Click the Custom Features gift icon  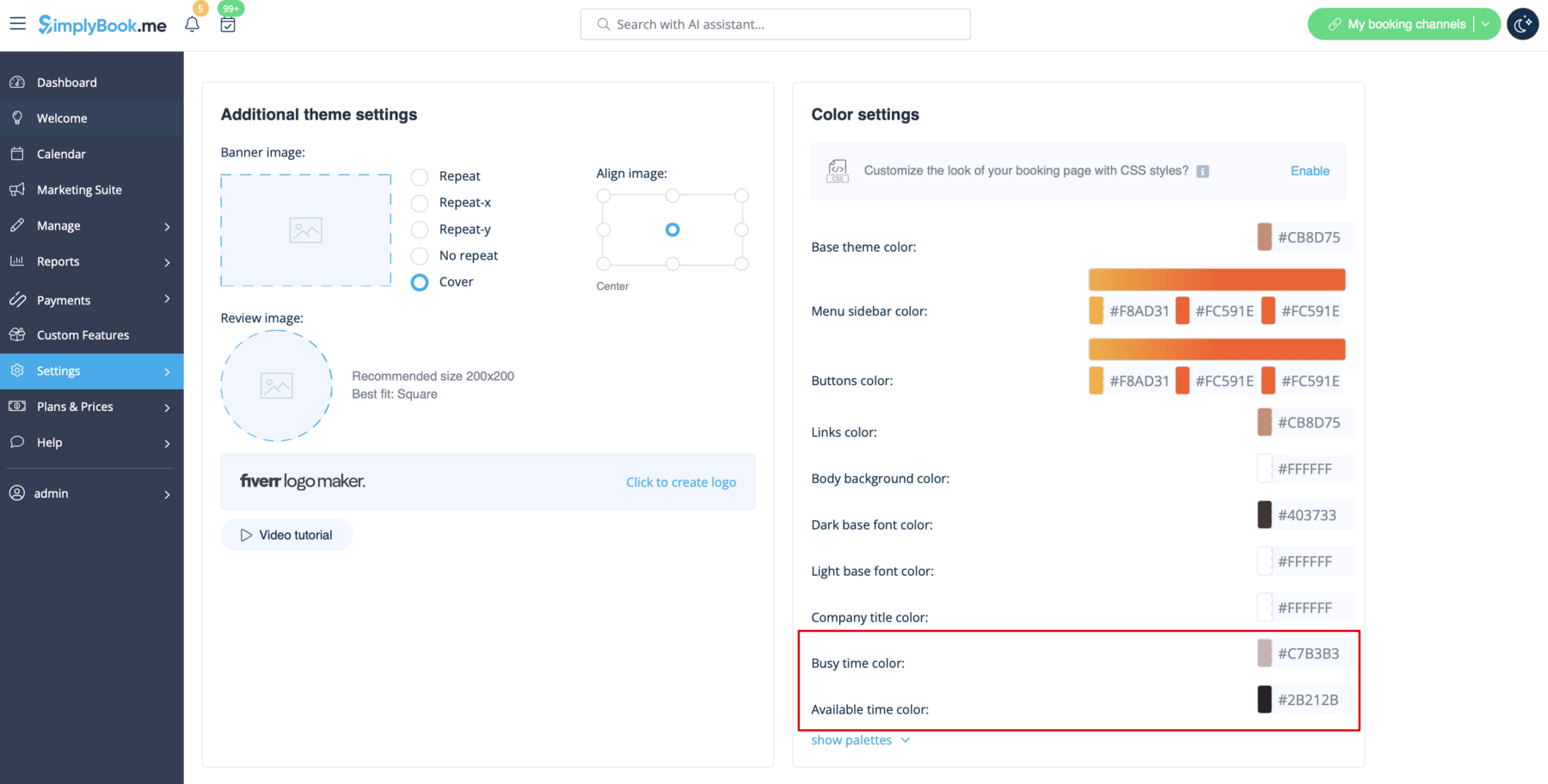pyautogui.click(x=18, y=334)
